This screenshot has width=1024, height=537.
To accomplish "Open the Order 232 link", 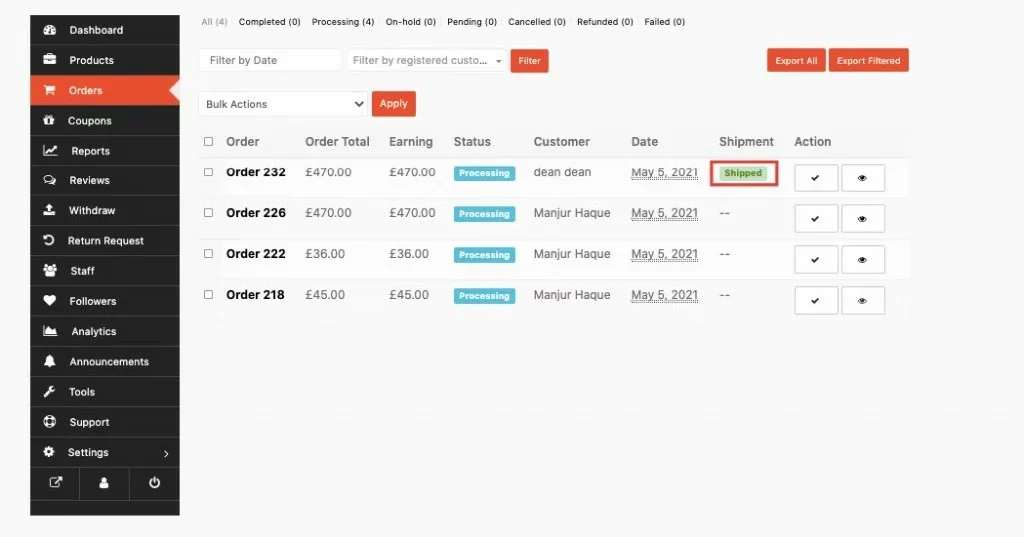I will click(x=255, y=172).
